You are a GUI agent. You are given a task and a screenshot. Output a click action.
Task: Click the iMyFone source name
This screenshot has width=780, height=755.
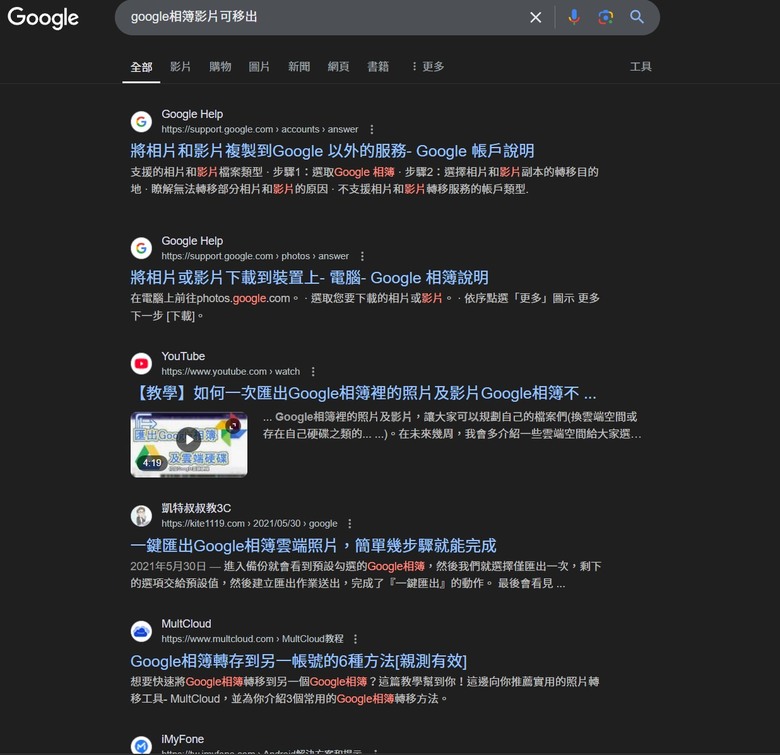183,739
